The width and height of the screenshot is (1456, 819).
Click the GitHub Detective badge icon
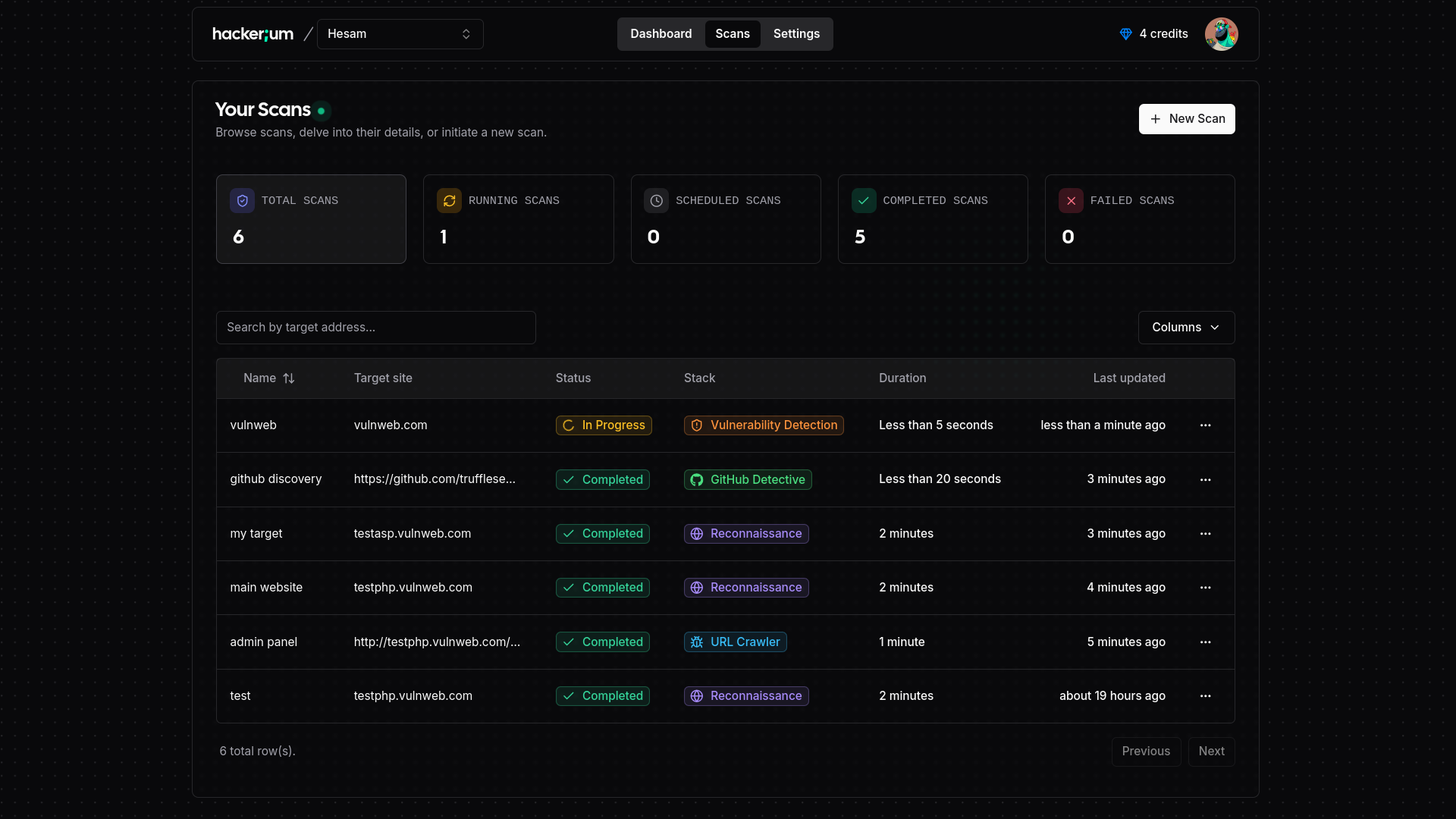(696, 479)
